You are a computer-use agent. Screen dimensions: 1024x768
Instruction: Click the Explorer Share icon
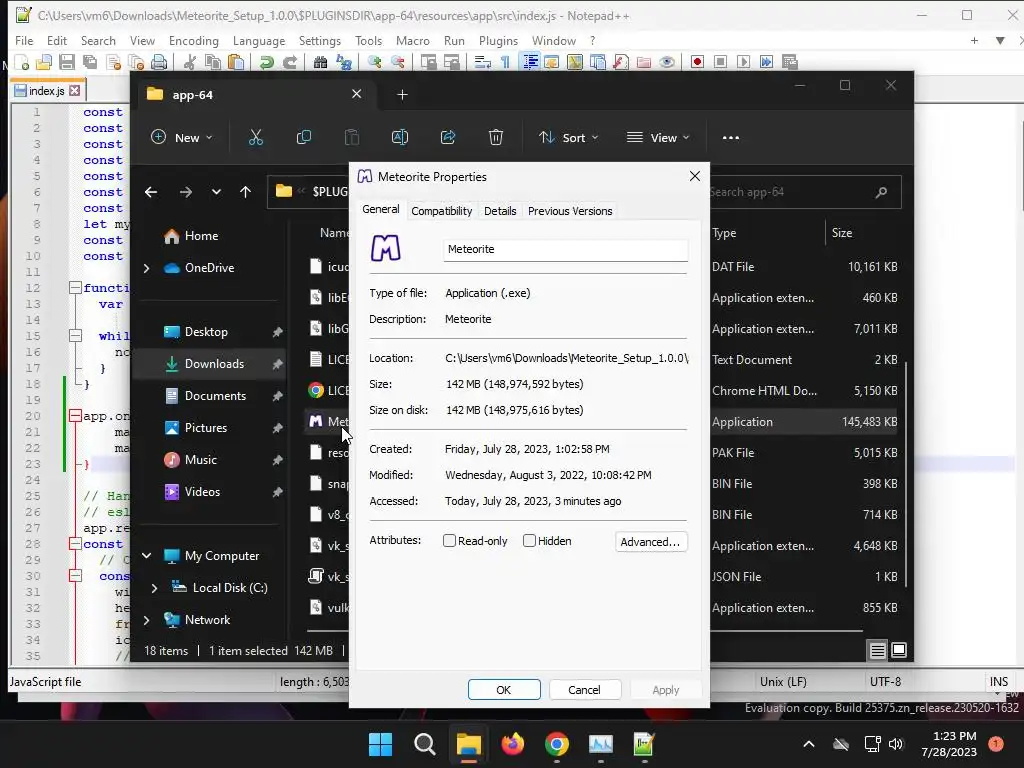(x=448, y=138)
